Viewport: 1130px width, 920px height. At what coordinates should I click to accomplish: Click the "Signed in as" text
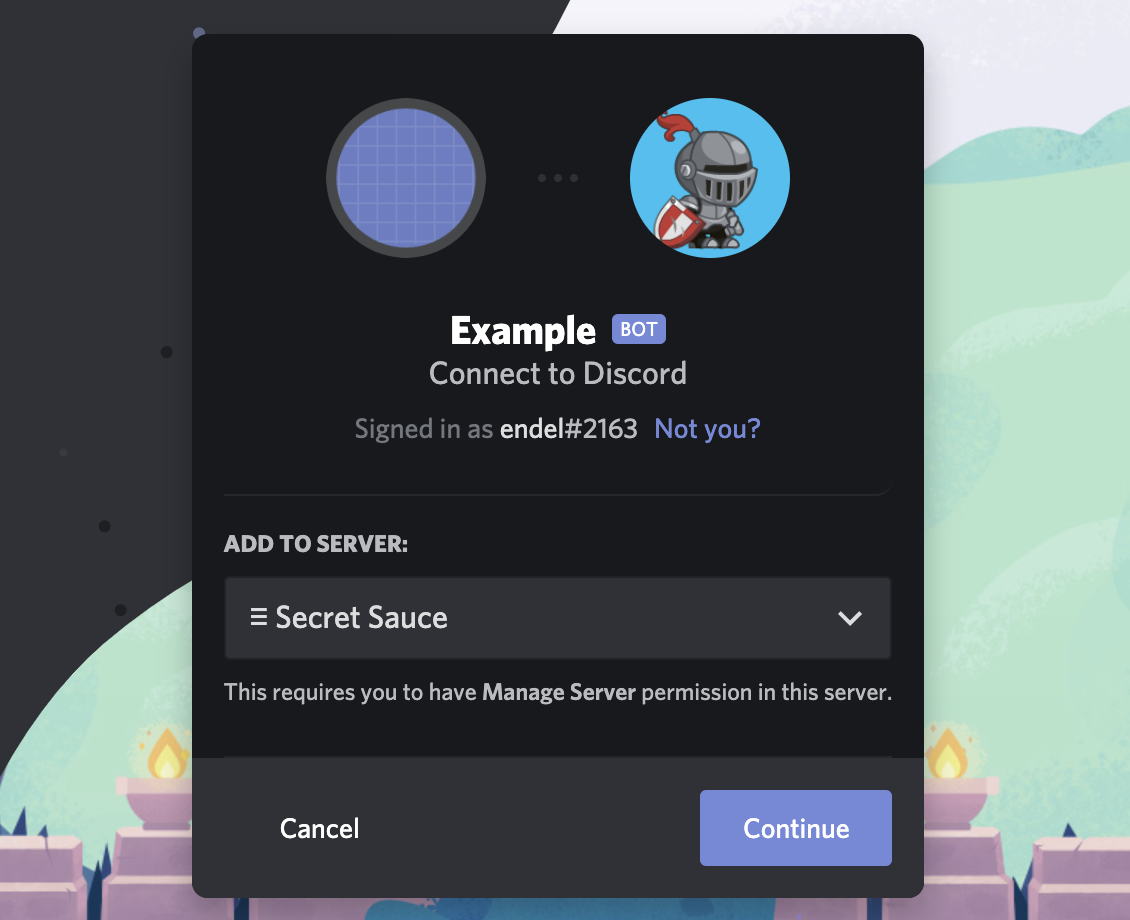424,429
